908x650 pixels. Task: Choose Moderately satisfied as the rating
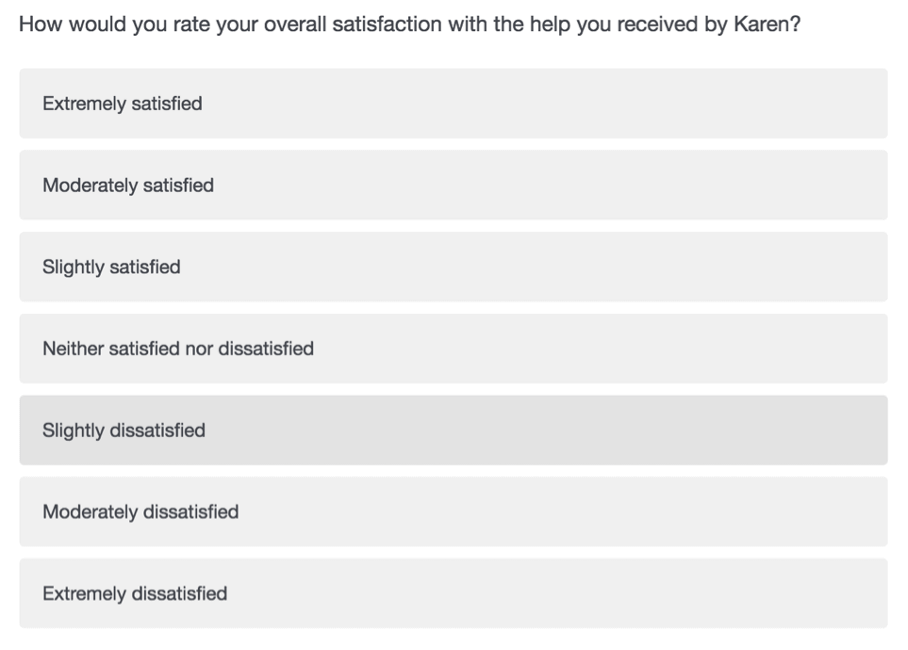point(453,185)
